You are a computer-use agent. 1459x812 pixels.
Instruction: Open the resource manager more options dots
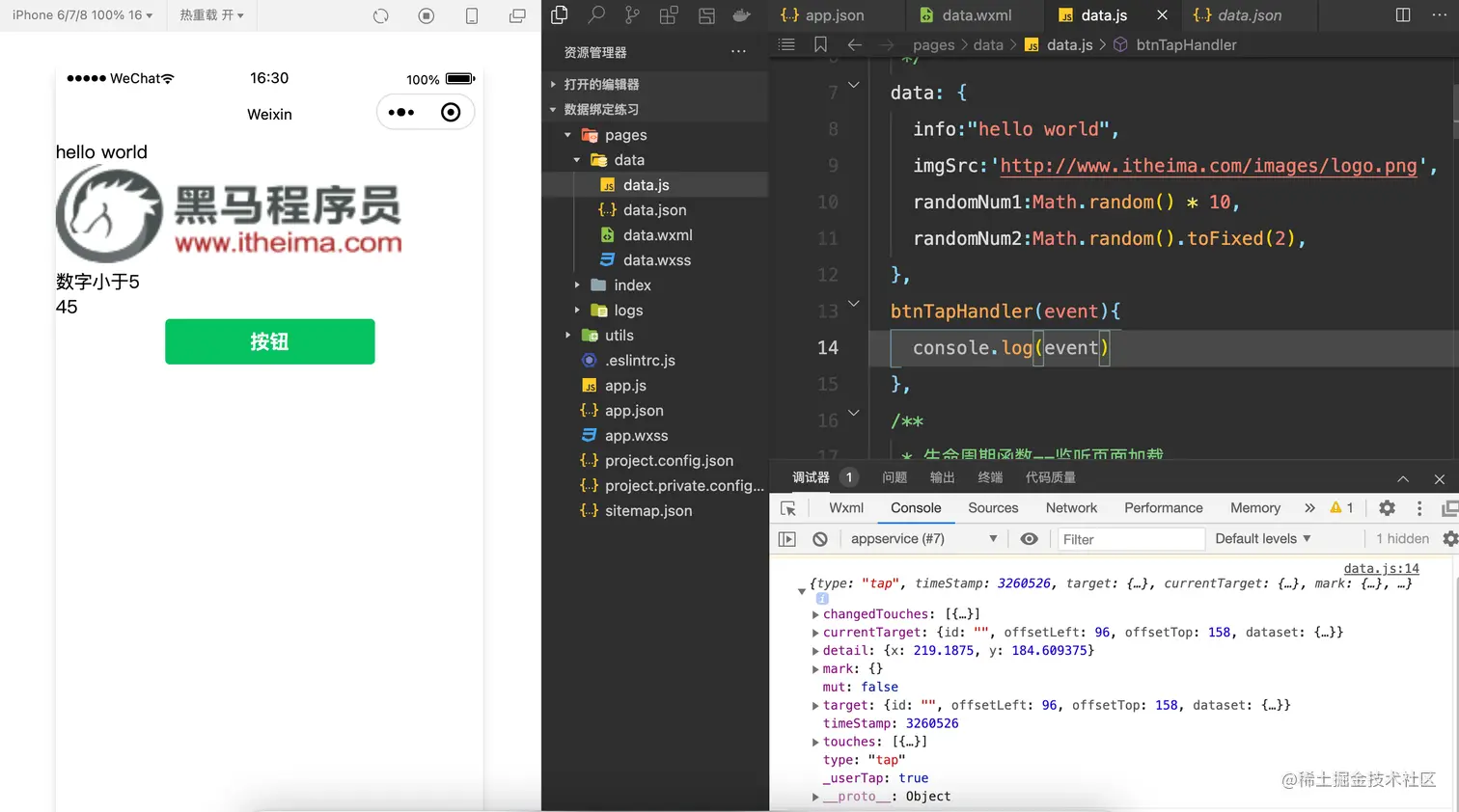(738, 51)
